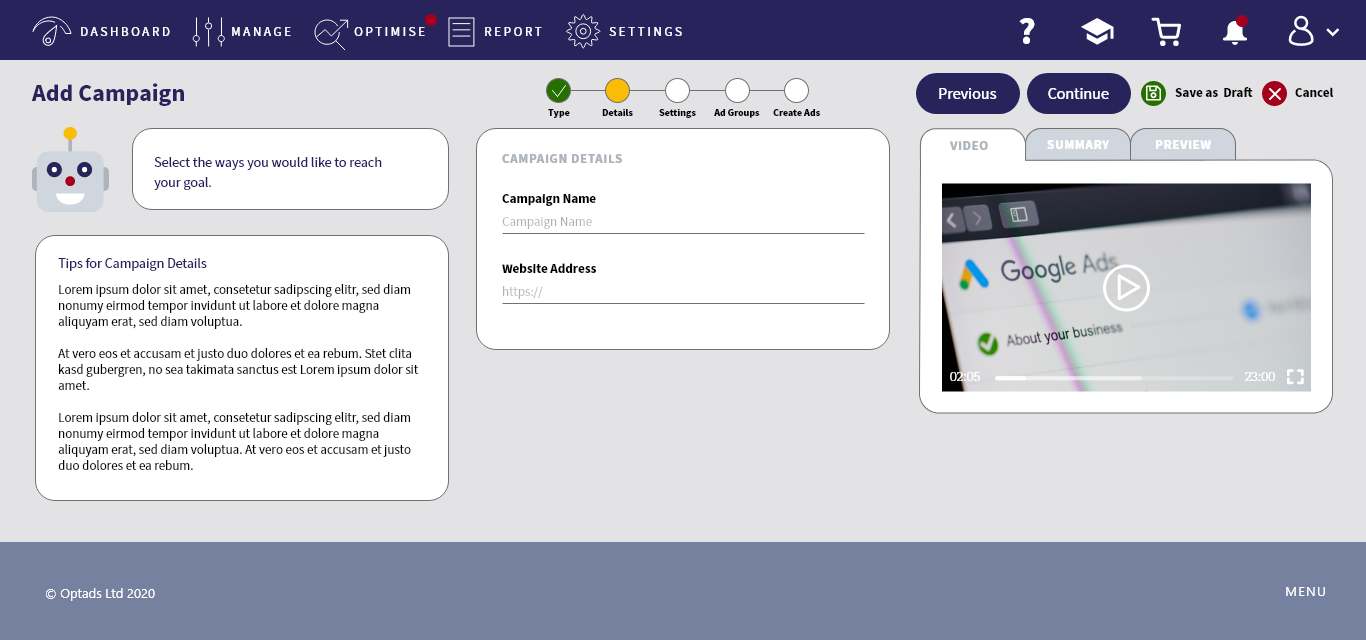Viewport: 1366px width, 640px height.
Task: Switch to the PREVIEW tab
Action: [1183, 144]
